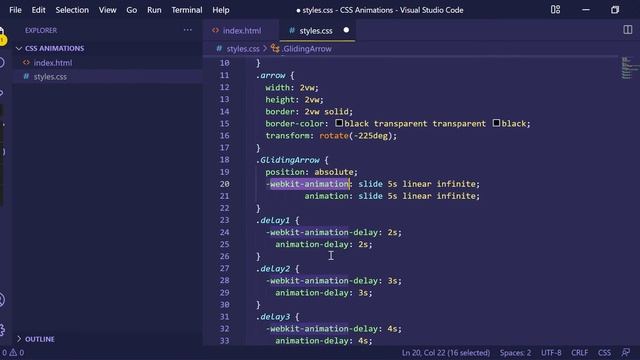
Task: Click 'position: absolute;' on line 19
Action: point(311,172)
